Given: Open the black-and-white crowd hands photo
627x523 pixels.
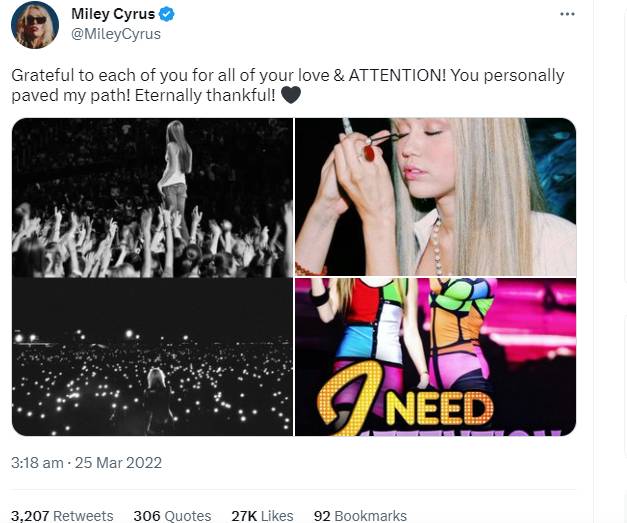Looking at the screenshot, I should click(x=152, y=197).
